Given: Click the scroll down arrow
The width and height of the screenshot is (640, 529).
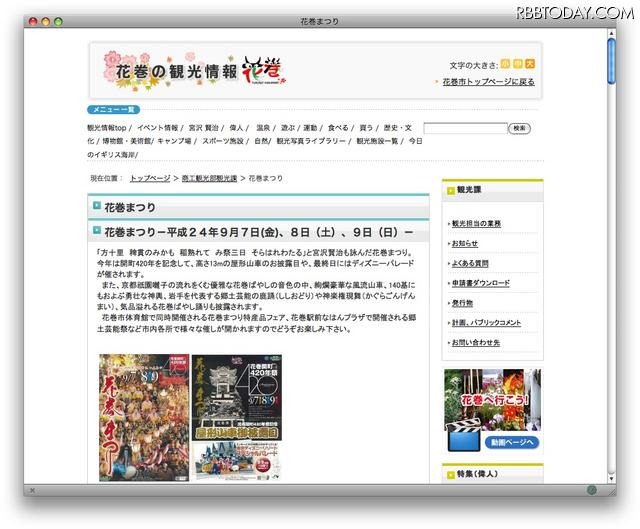Looking at the screenshot, I should click(x=611, y=478).
